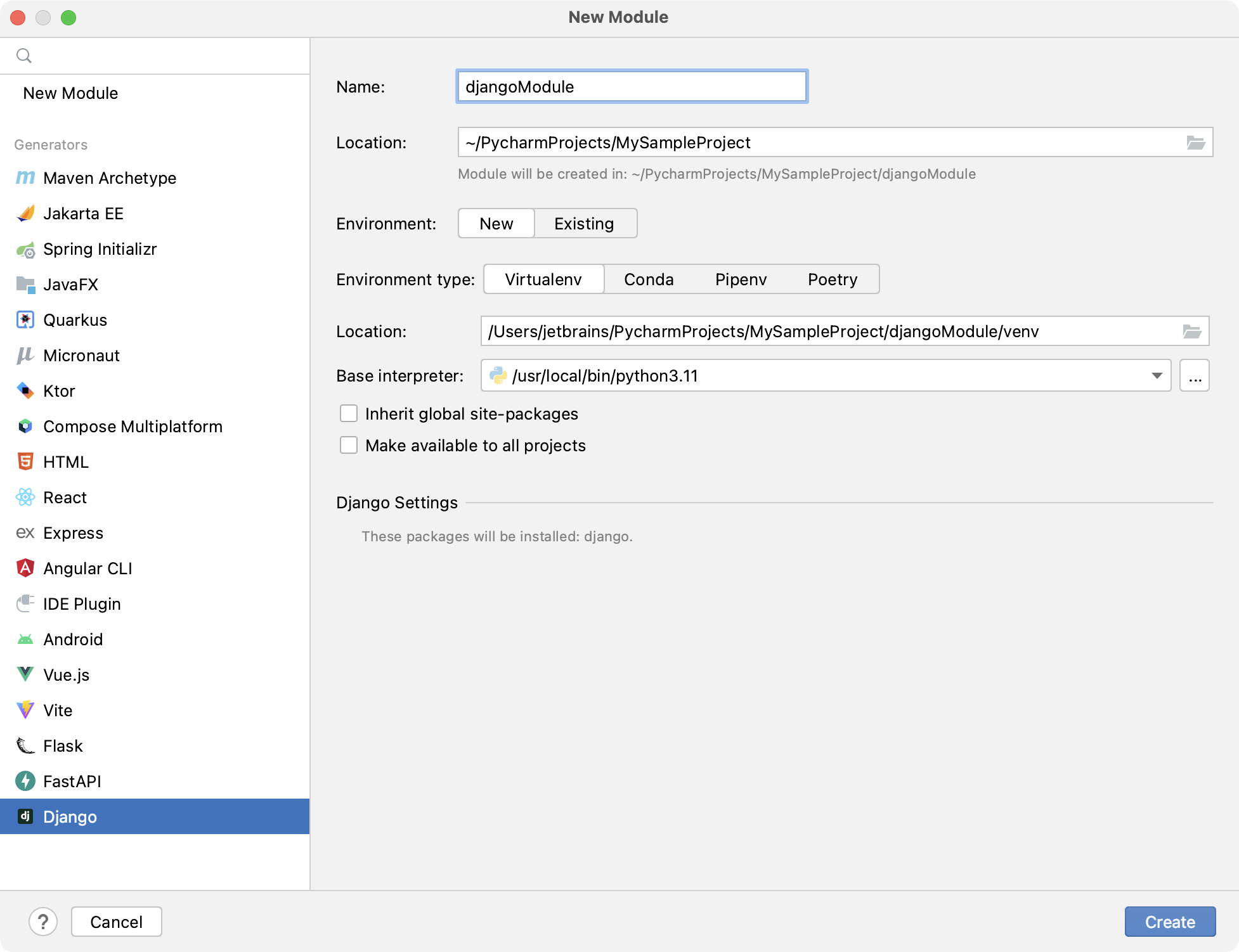1239x952 pixels.
Task: Click the 'Django Settings' section title
Action: tap(397, 503)
